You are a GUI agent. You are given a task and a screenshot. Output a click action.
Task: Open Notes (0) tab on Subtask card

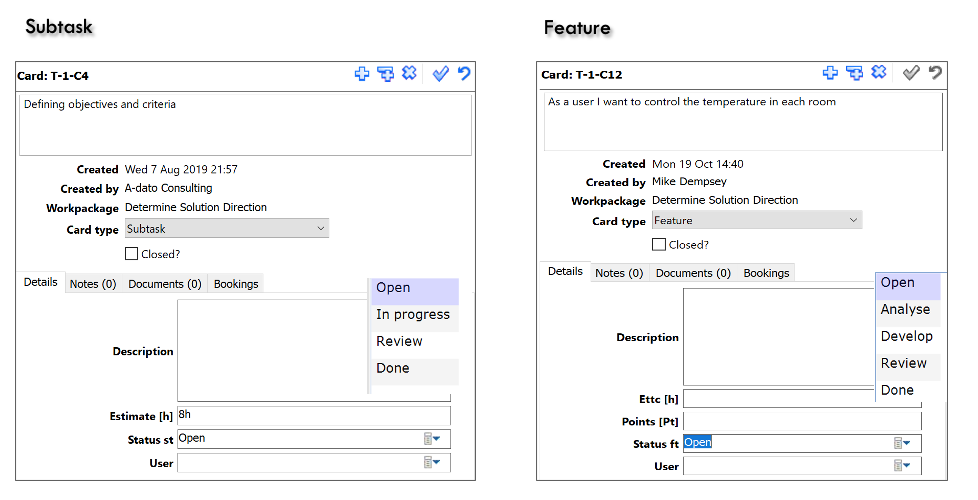[93, 284]
